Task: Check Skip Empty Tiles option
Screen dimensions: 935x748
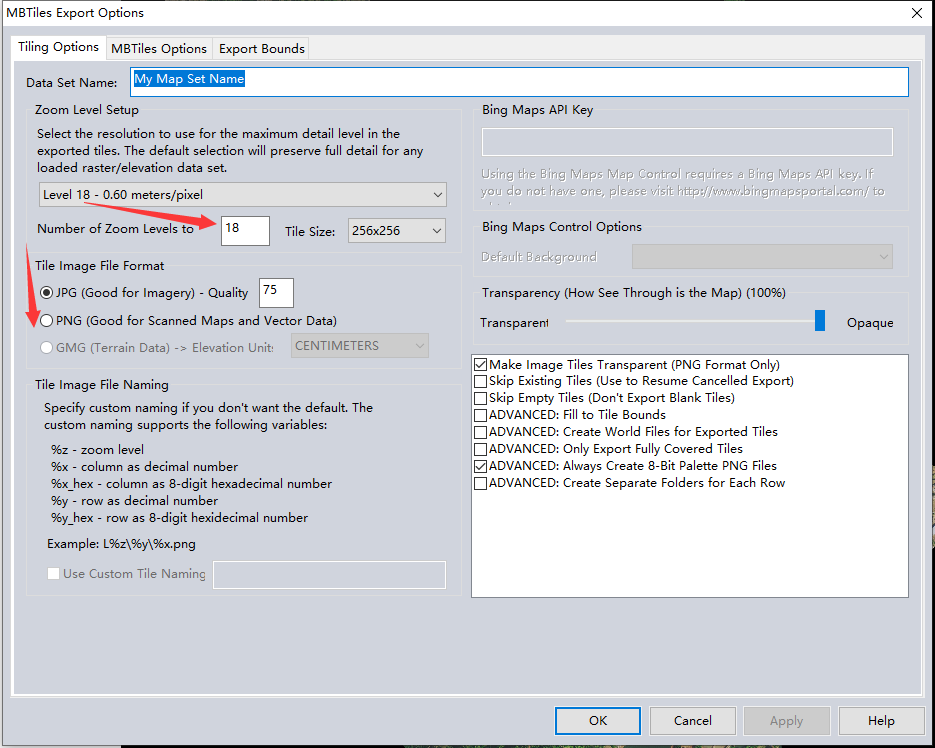Action: 481,398
